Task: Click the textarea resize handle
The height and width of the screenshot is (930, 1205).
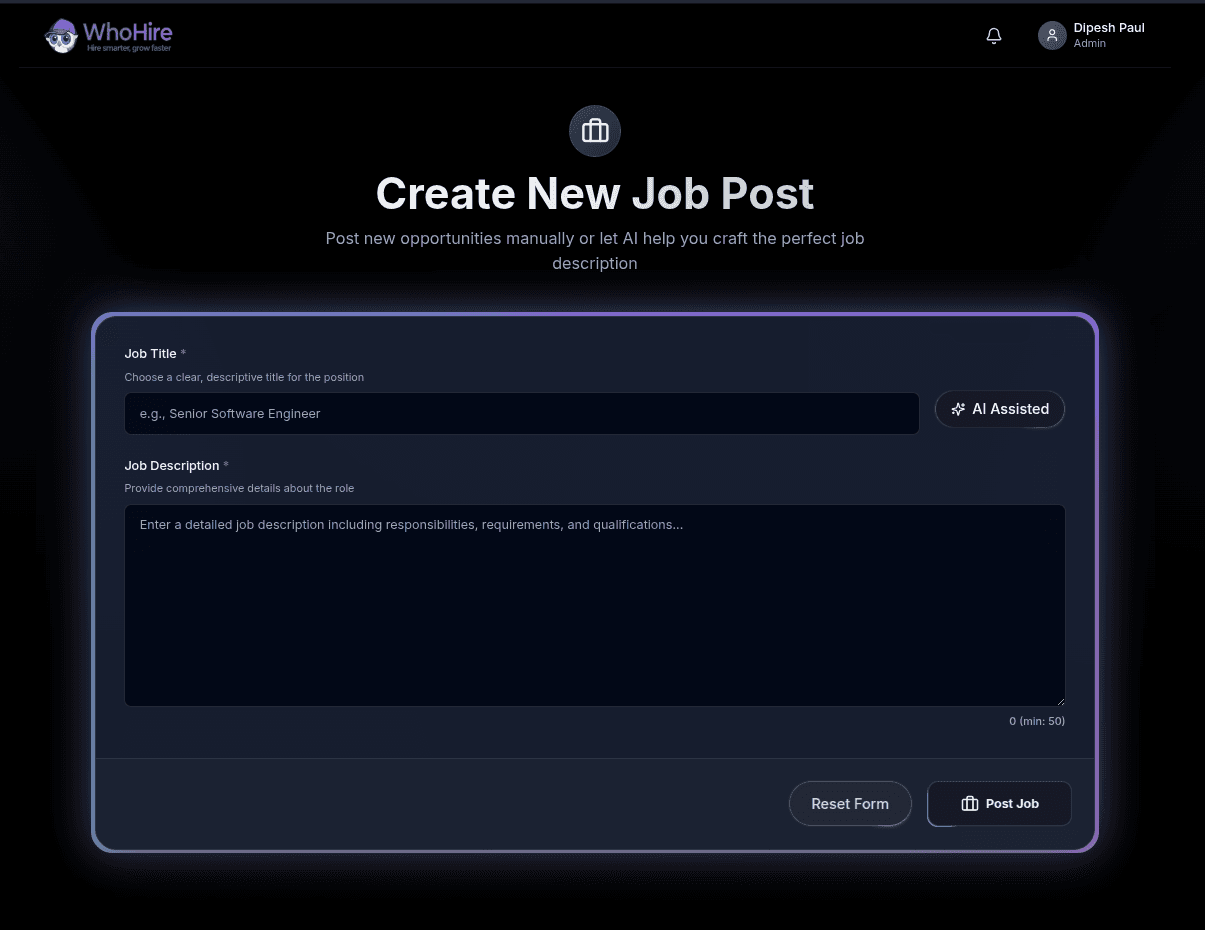Action: click(x=1061, y=701)
